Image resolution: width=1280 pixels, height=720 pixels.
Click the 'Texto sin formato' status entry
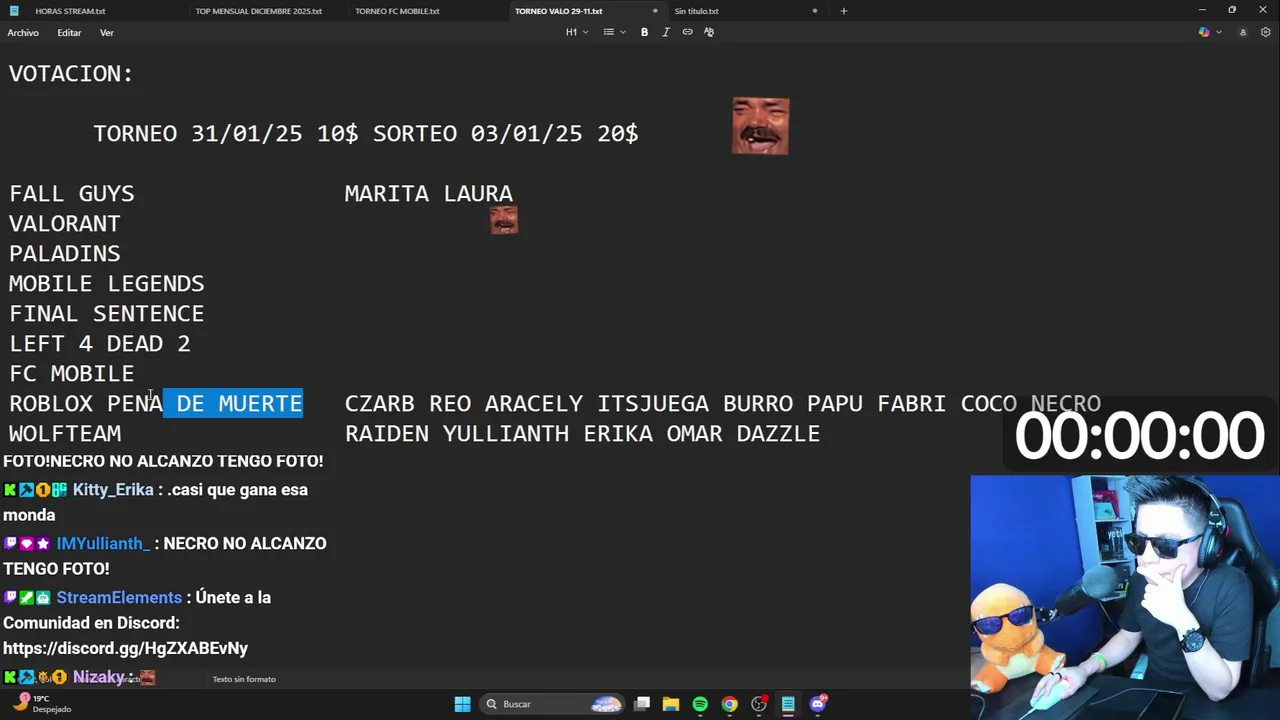point(244,679)
